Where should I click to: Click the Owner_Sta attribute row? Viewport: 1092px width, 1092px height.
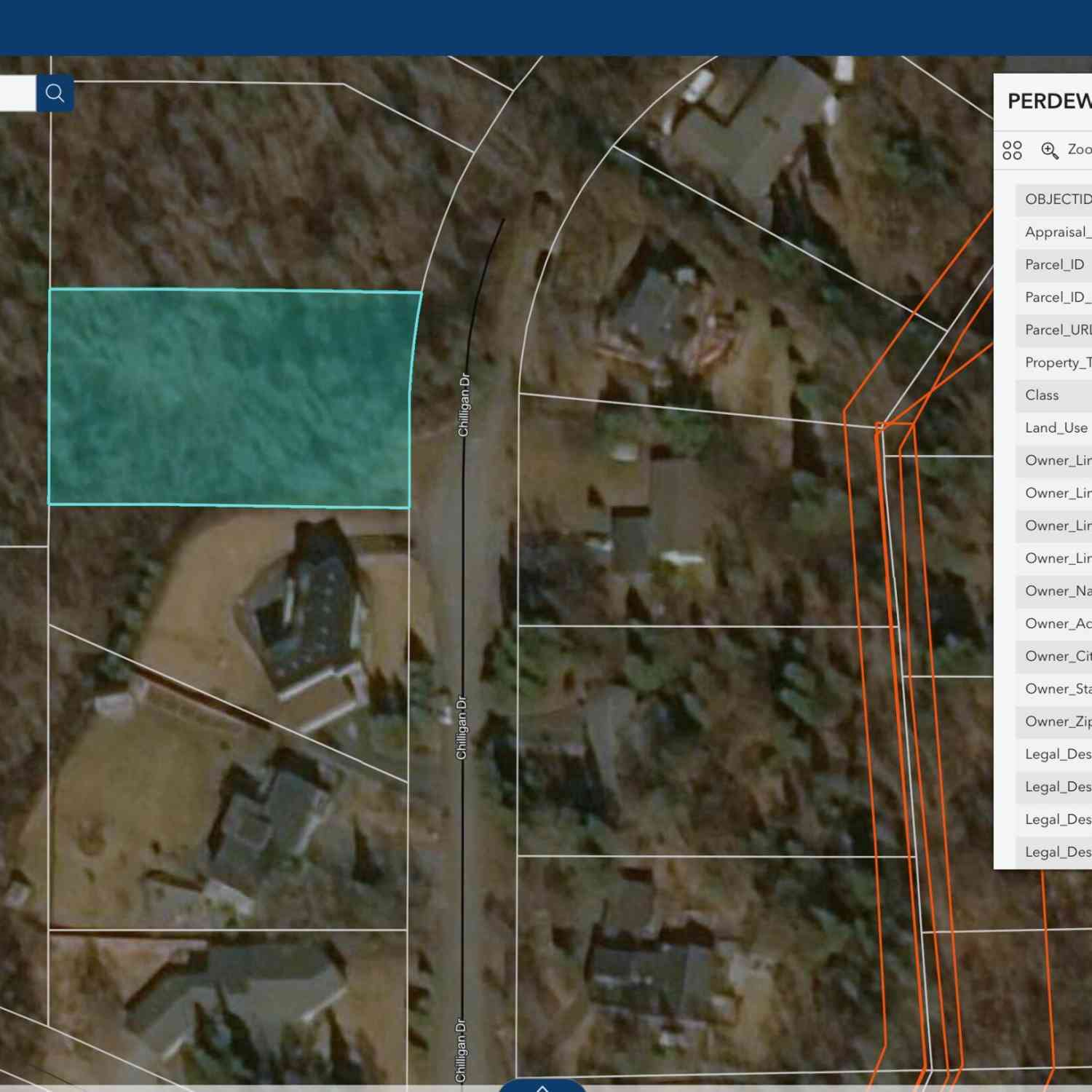tap(1054, 689)
